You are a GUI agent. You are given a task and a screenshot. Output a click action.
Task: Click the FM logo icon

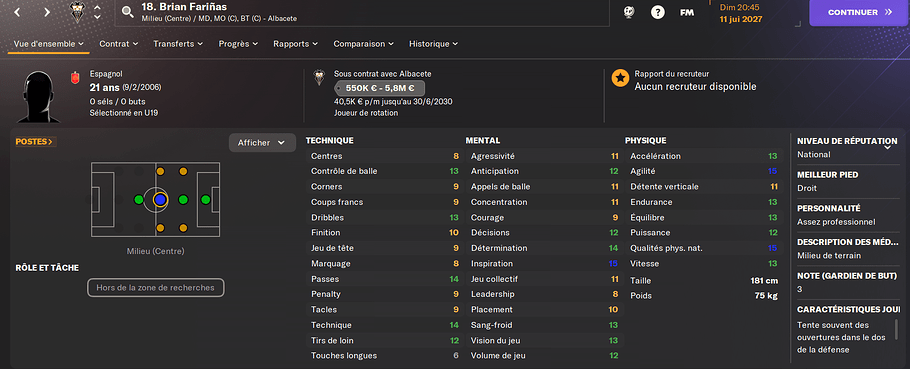coord(687,12)
